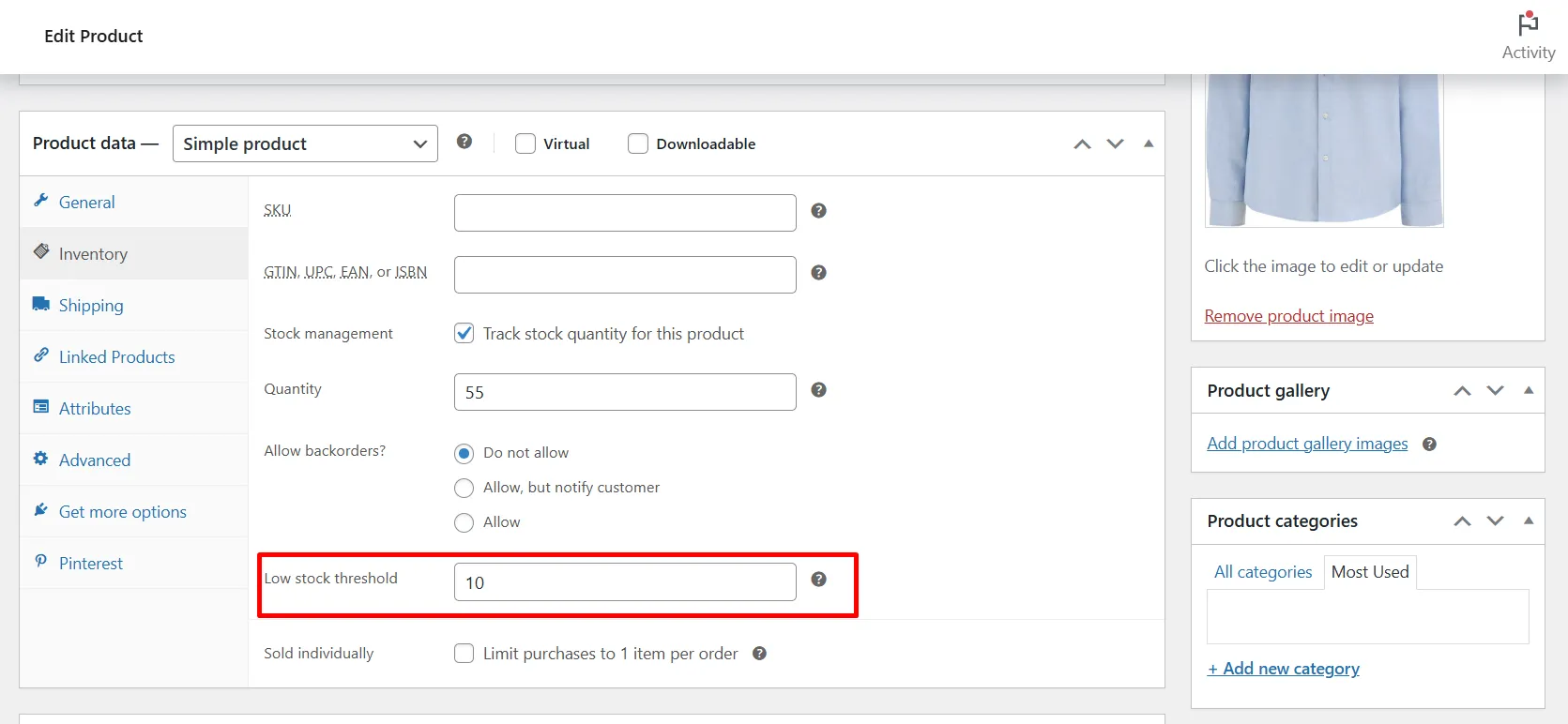Move Product data panel down
Image resolution: width=1568 pixels, height=724 pixels.
[1116, 143]
